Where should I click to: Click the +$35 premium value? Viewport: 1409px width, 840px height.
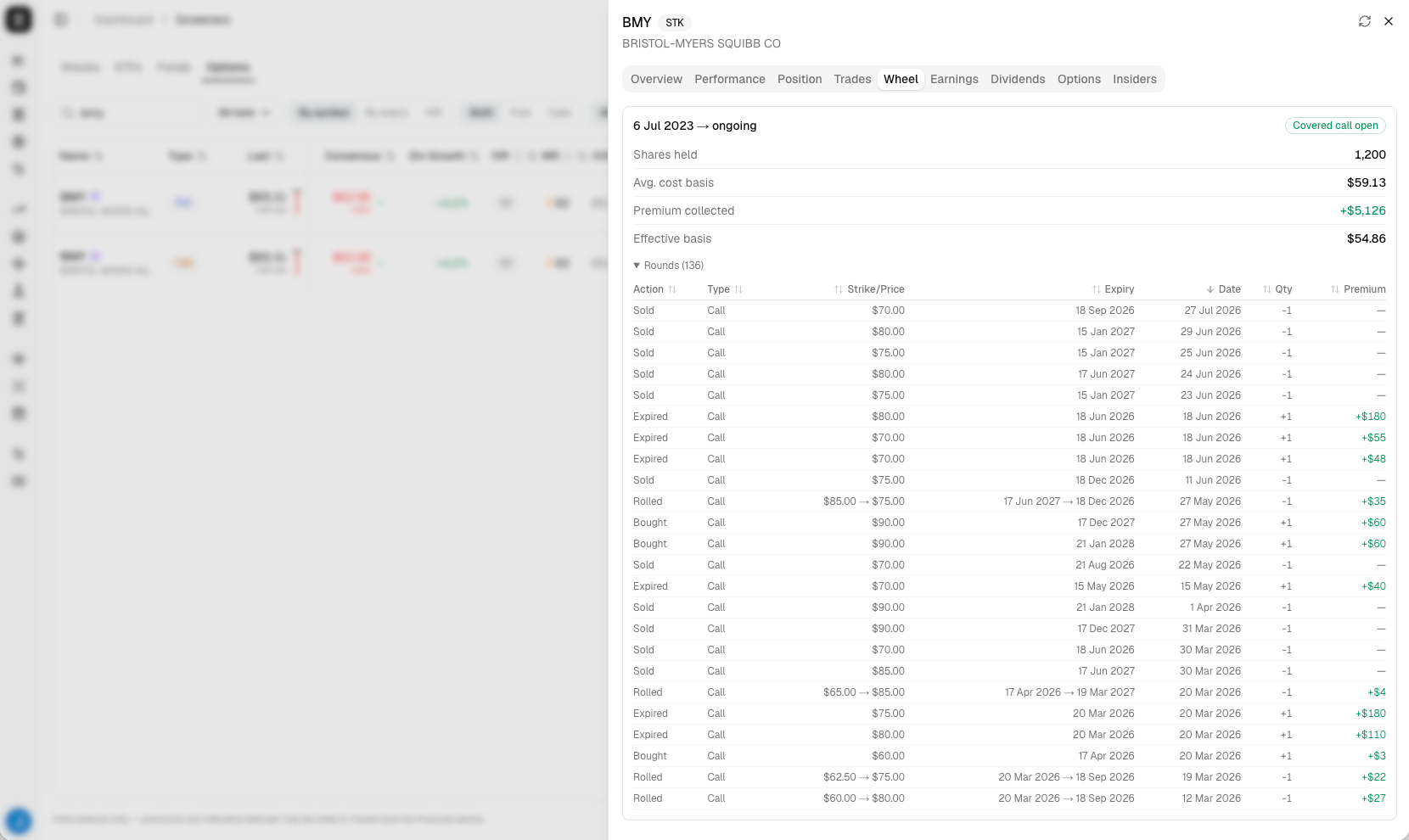tap(1374, 501)
